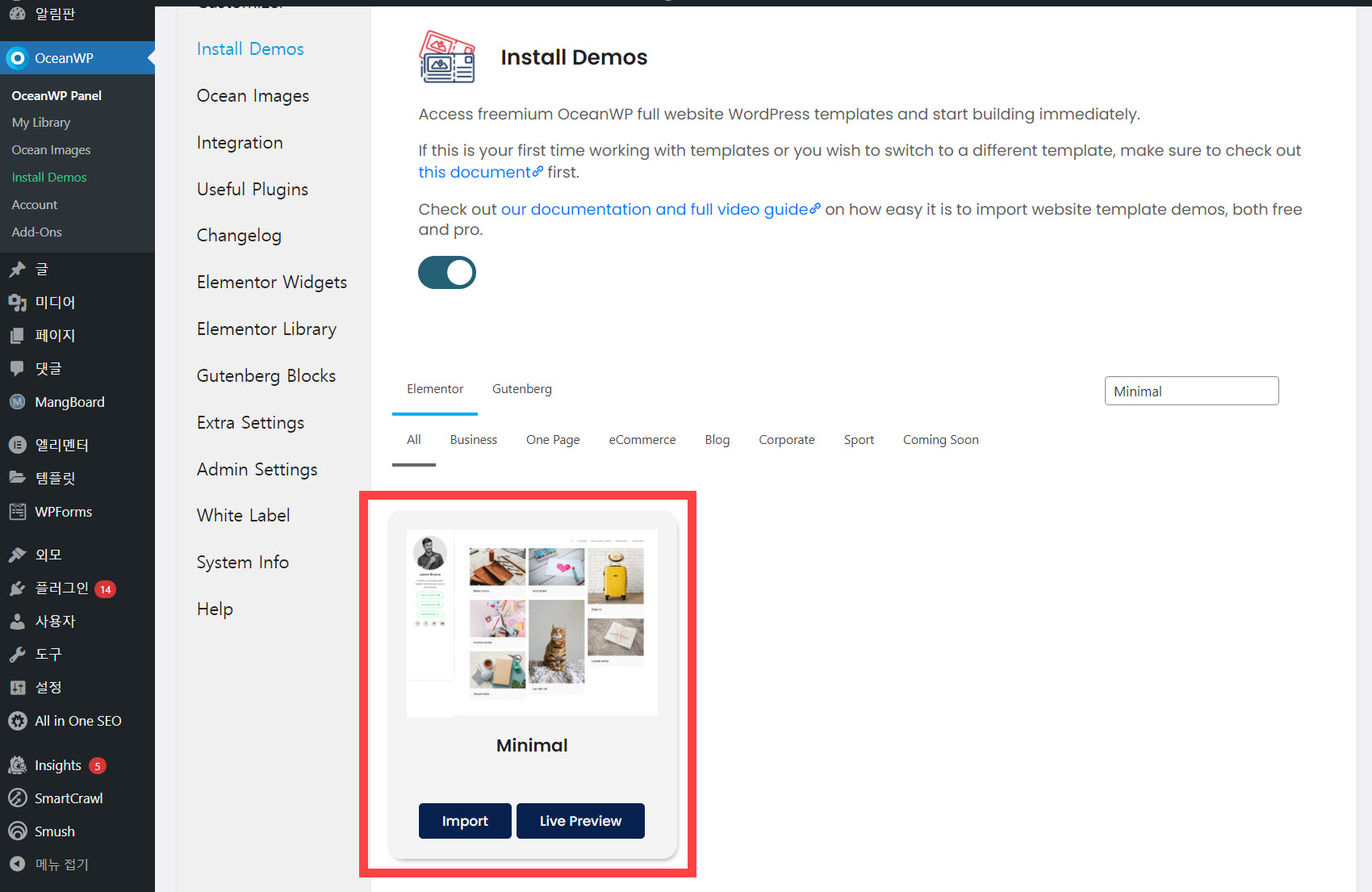The height and width of the screenshot is (892, 1372).
Task: Open Install Demos in the sidebar submenu
Action: tap(49, 178)
